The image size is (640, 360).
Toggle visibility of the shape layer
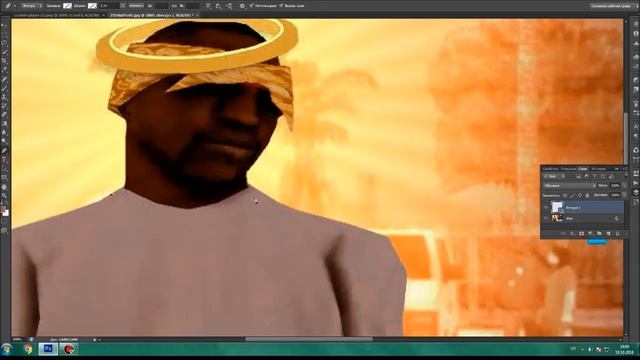click(x=546, y=207)
